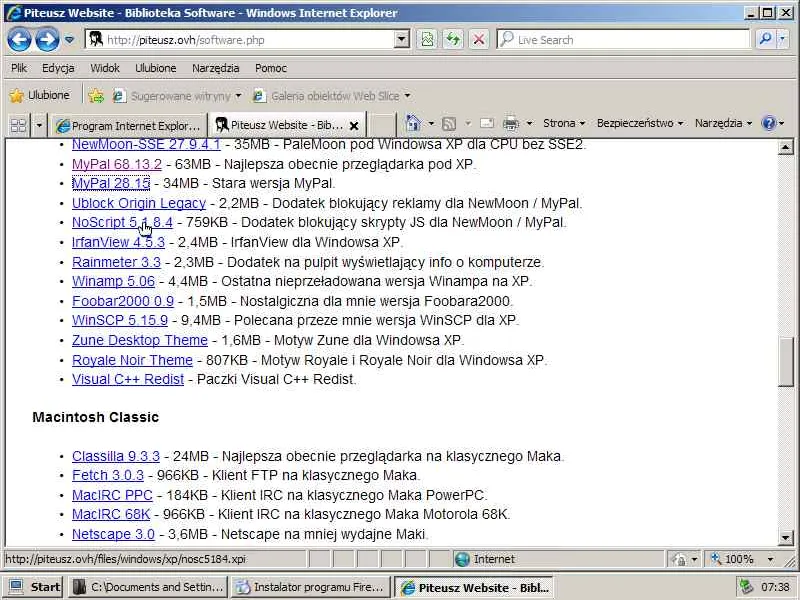Open Ulubione favorites star button
Viewport: 800px width, 600px height.
(x=39, y=95)
